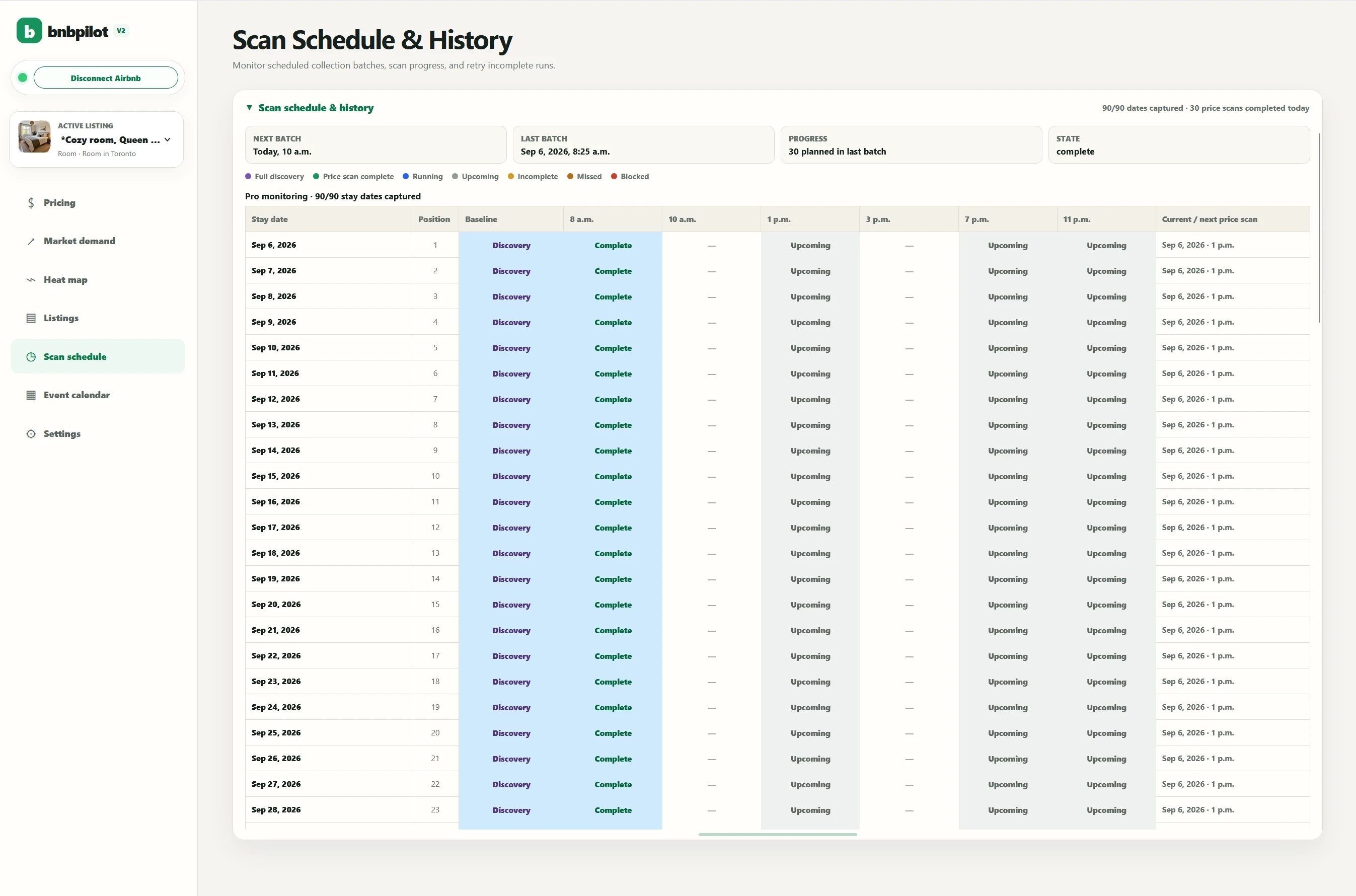Image resolution: width=1356 pixels, height=896 pixels.
Task: Click the 11 p.m. Upcoming cell for Sep 12, 2026
Action: 1106,400
